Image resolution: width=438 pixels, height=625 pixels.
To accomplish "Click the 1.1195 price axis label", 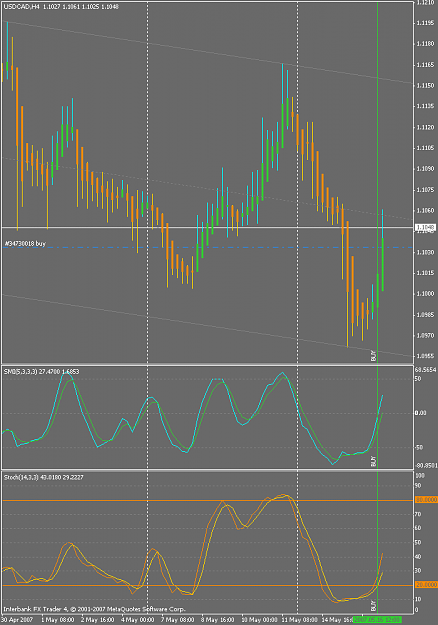I will tap(425, 23).
